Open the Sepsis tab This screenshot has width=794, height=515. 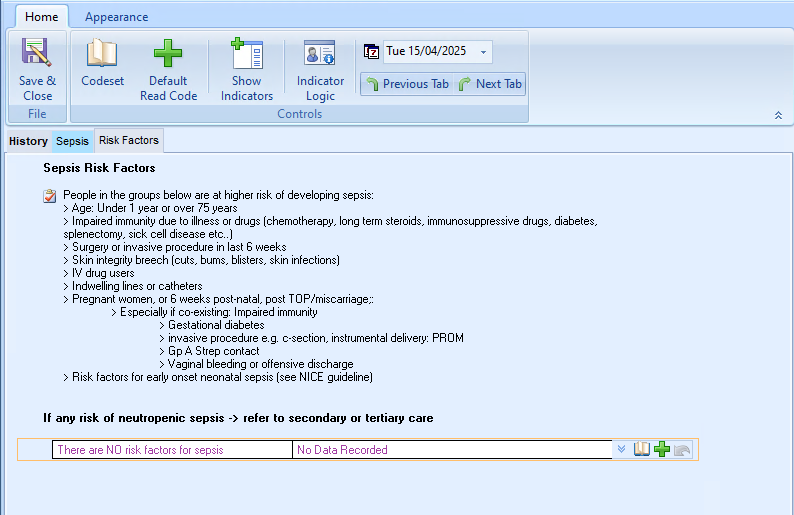[72, 141]
